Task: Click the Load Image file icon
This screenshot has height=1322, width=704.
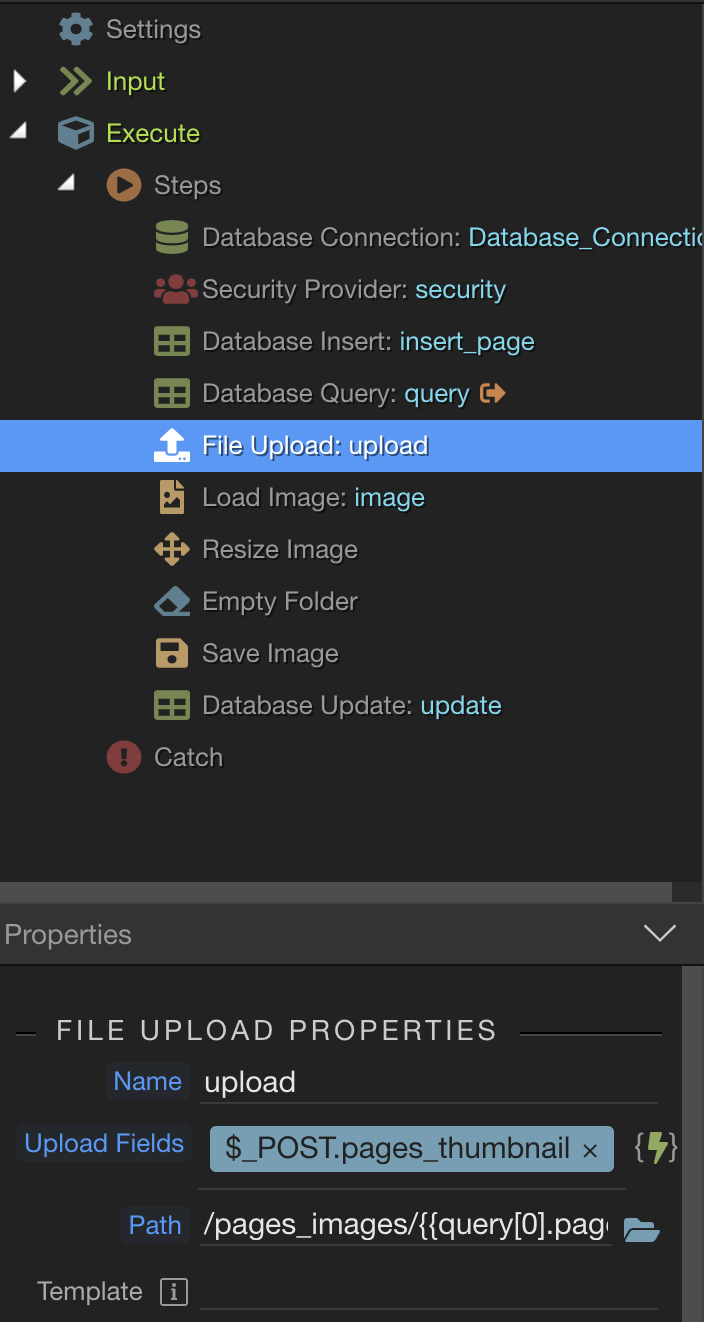Action: [172, 497]
